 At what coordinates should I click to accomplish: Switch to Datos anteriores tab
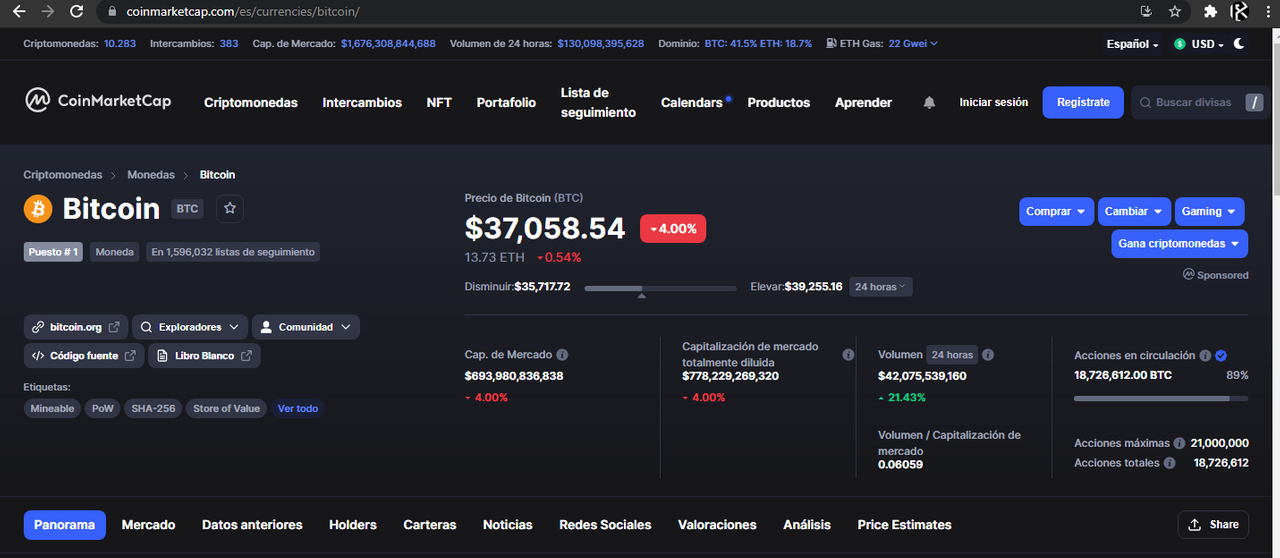click(252, 525)
